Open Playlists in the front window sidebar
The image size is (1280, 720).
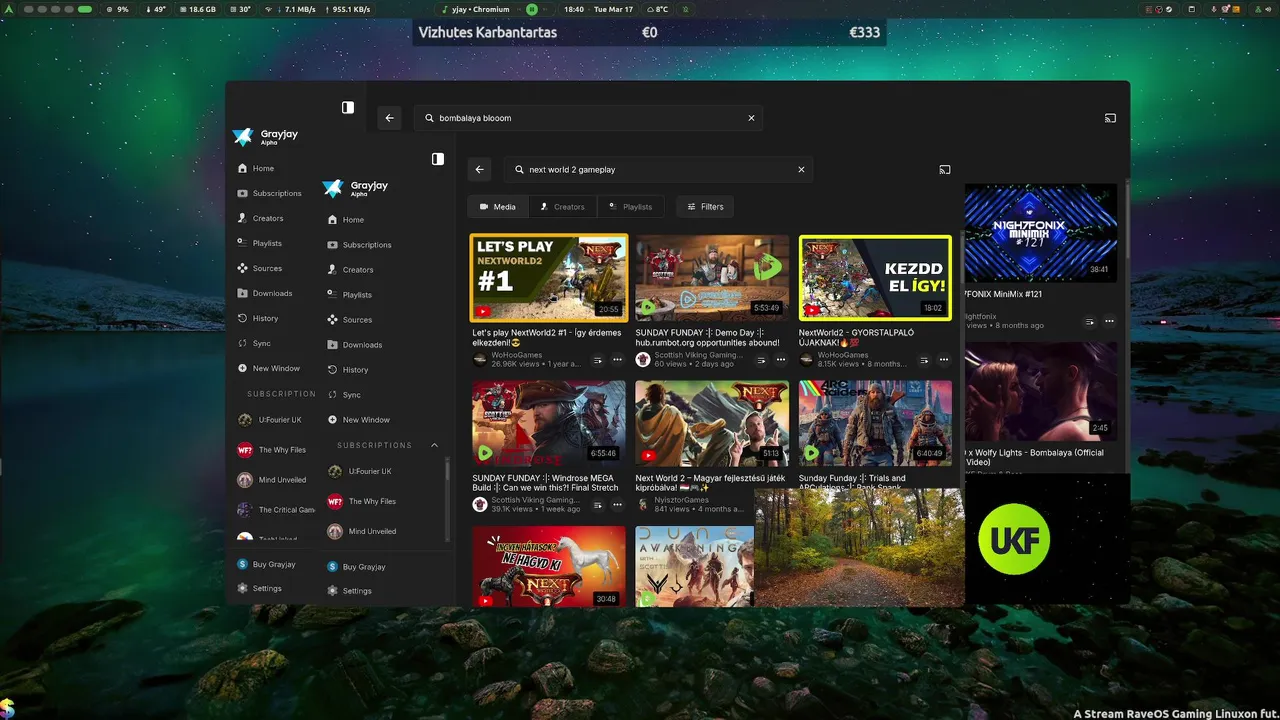357,295
